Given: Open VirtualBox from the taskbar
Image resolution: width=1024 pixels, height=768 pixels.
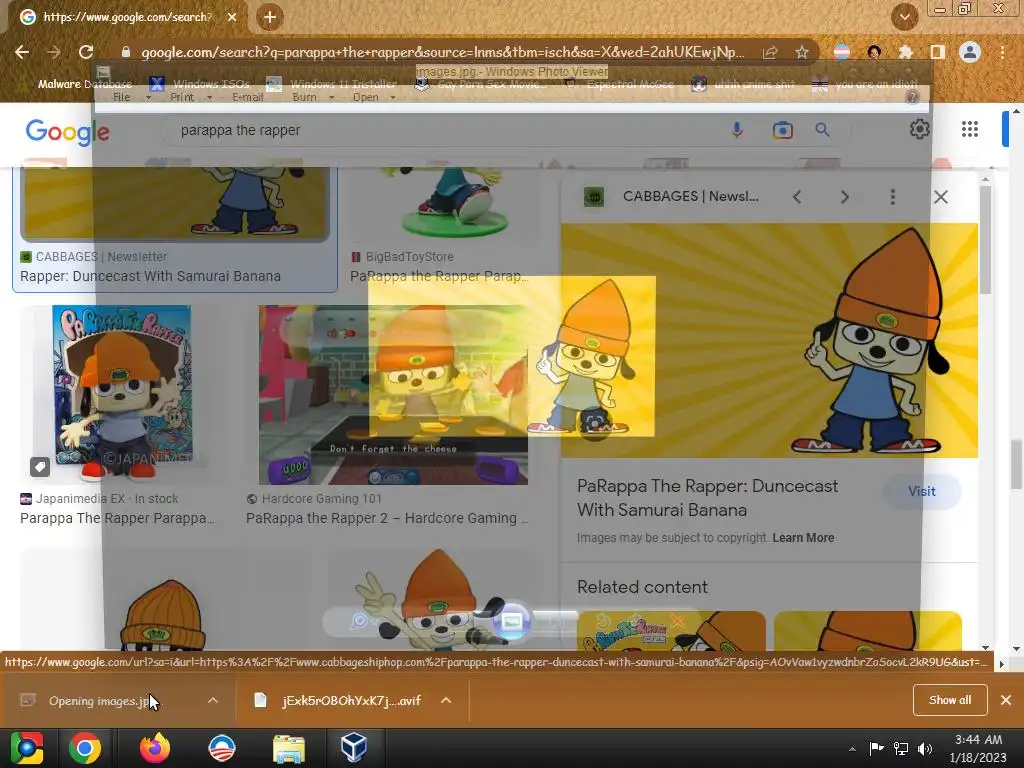Looking at the screenshot, I should (354, 748).
